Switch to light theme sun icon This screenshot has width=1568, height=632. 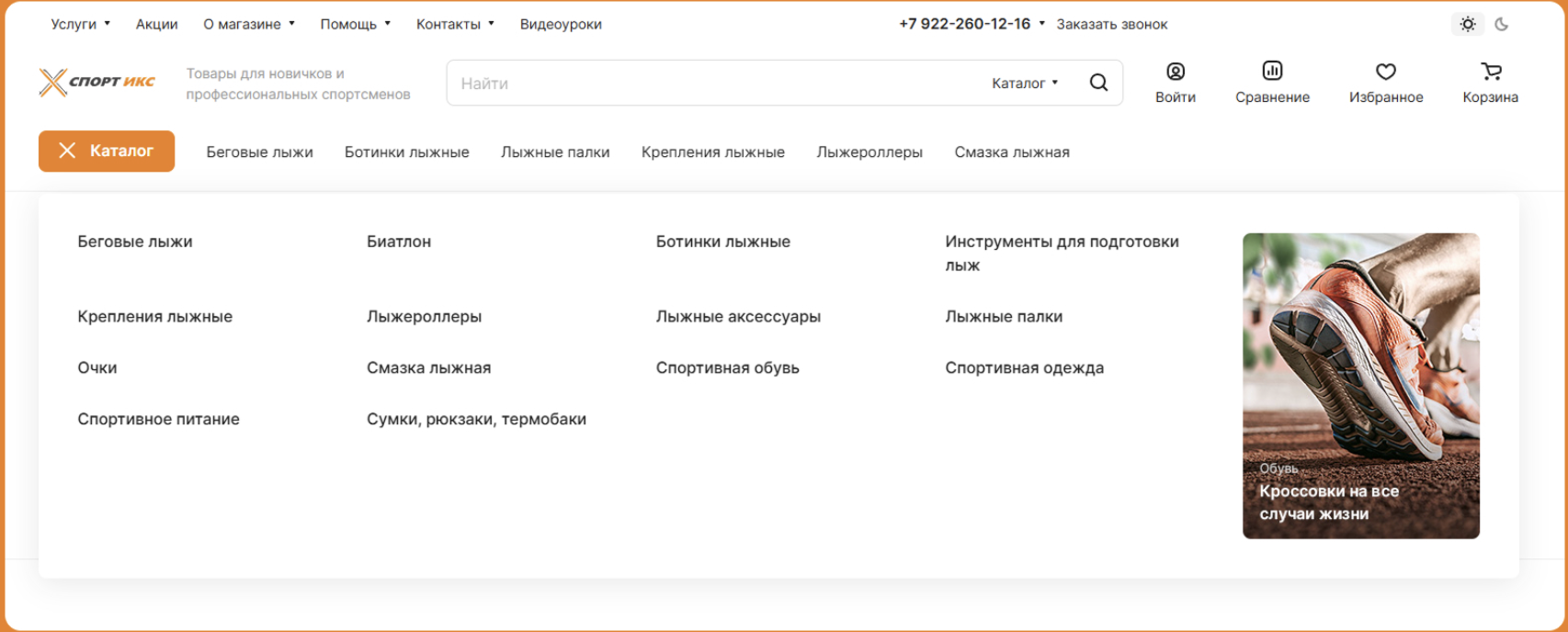[1468, 25]
